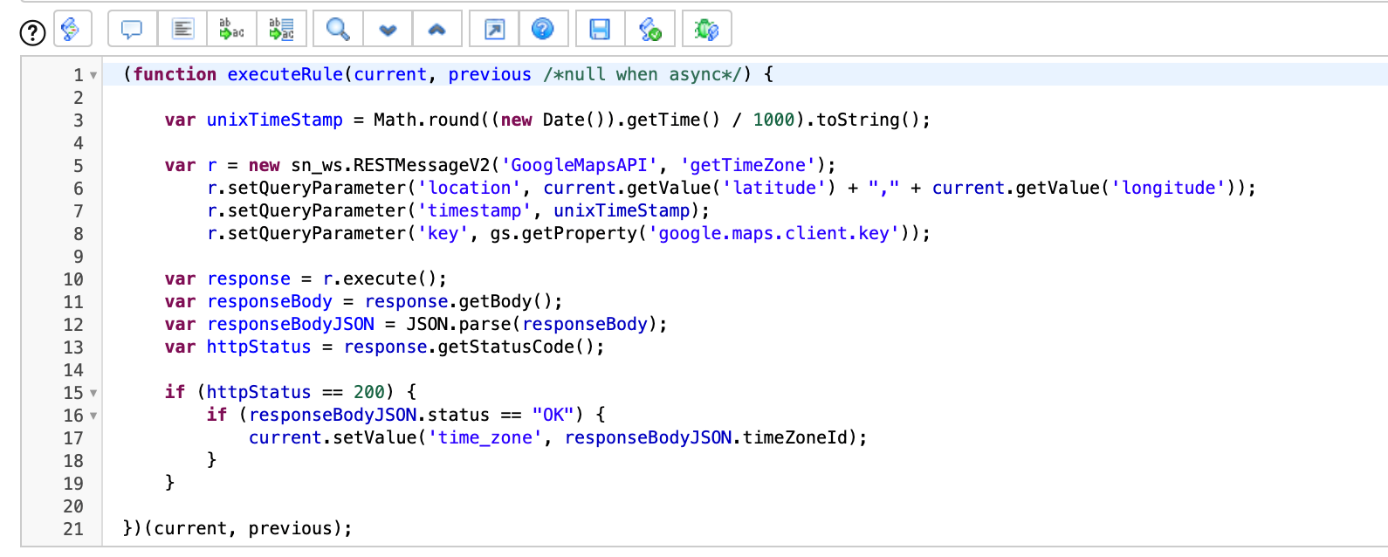Click the circled question mark help icon

(33, 32)
